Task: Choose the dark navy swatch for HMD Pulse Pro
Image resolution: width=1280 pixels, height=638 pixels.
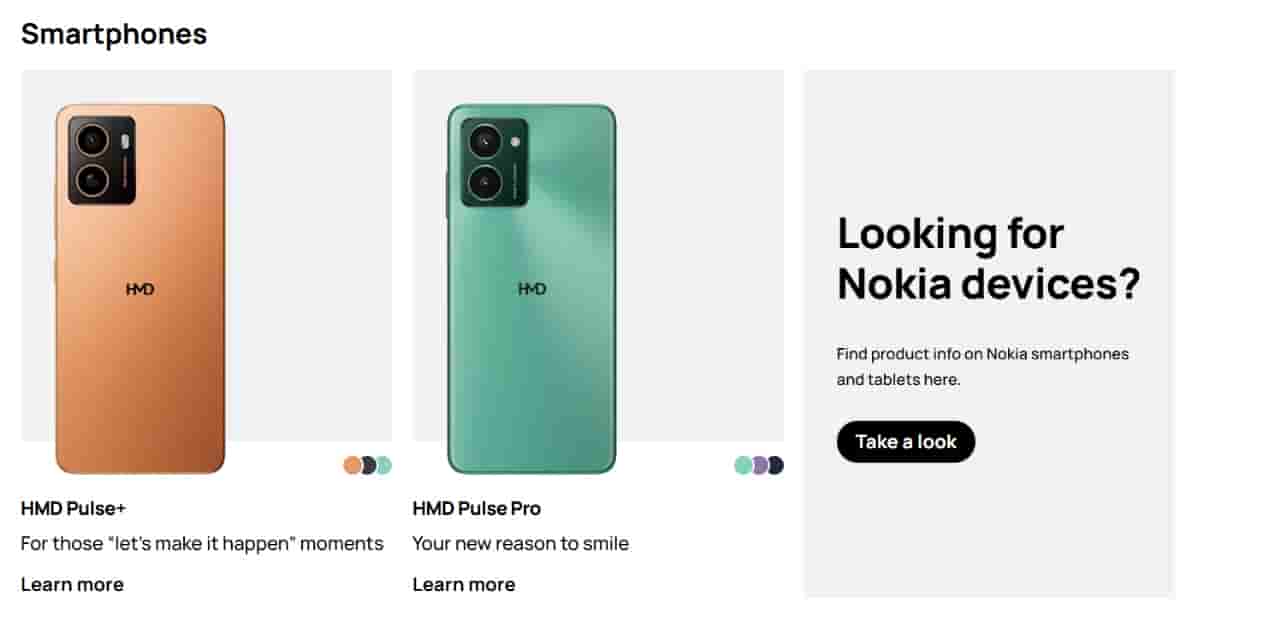Action: 776,465
